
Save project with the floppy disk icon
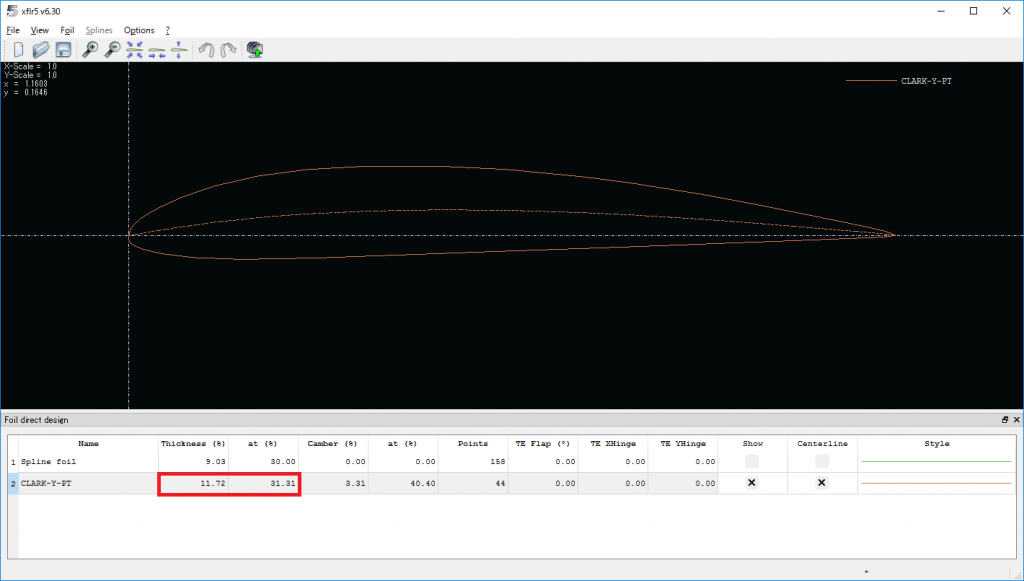point(63,49)
